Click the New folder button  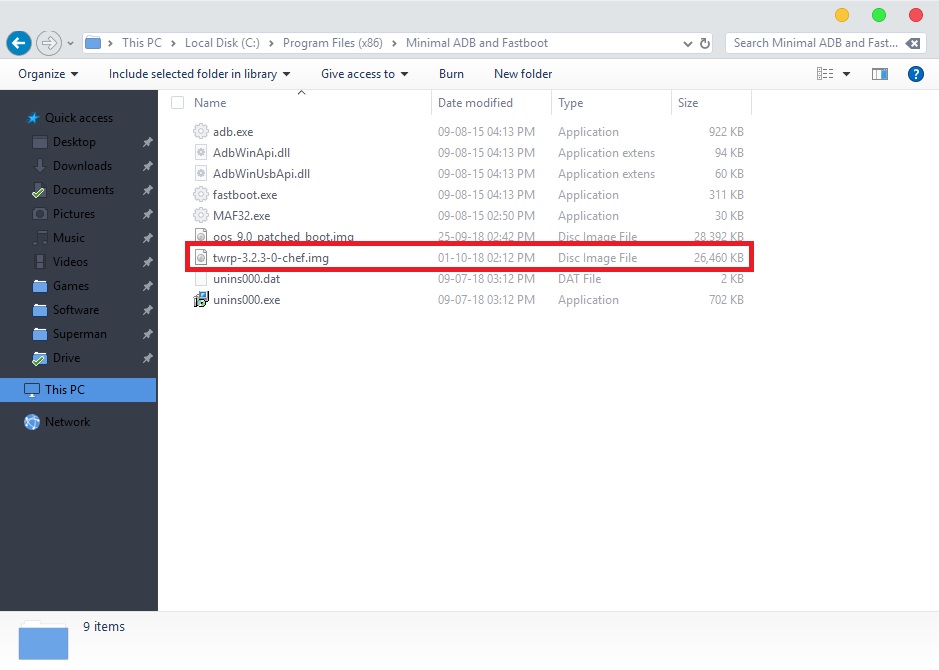[x=523, y=74]
